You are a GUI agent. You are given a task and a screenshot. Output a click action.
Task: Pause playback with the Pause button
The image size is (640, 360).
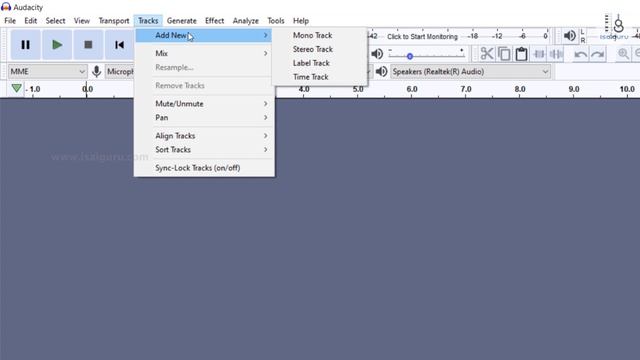(25, 44)
